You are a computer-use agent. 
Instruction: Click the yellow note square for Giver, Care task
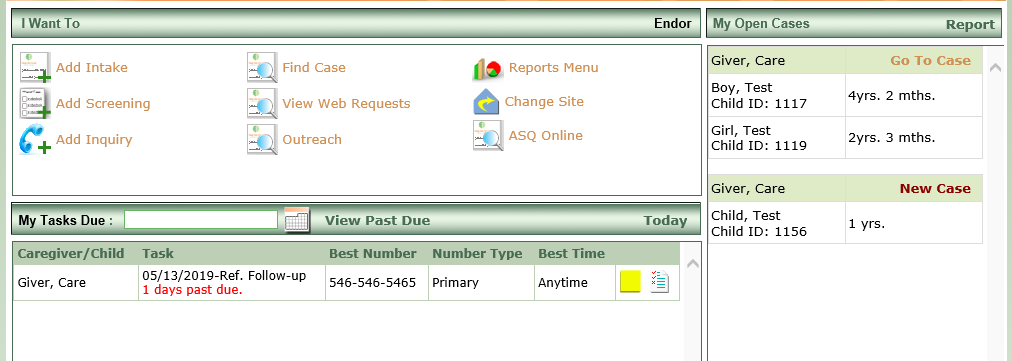631,282
